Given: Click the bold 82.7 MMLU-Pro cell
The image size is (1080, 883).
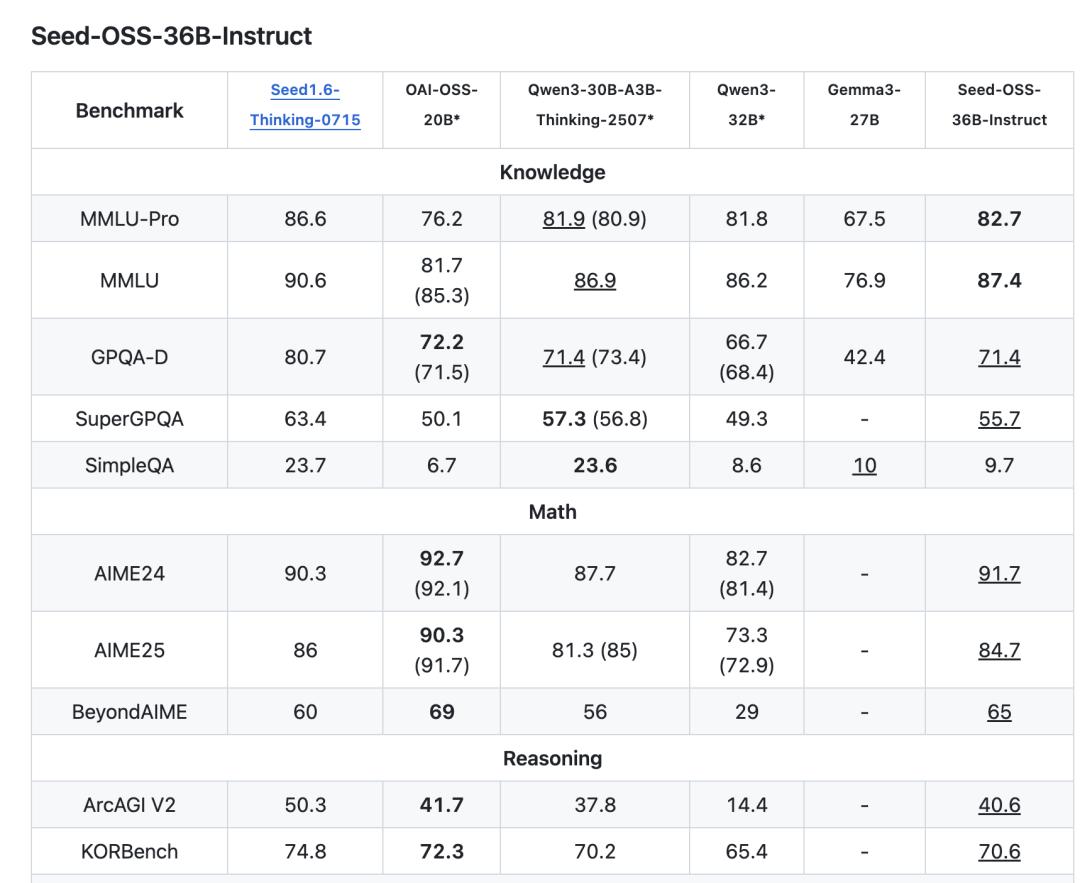Looking at the screenshot, I should 999,218.
